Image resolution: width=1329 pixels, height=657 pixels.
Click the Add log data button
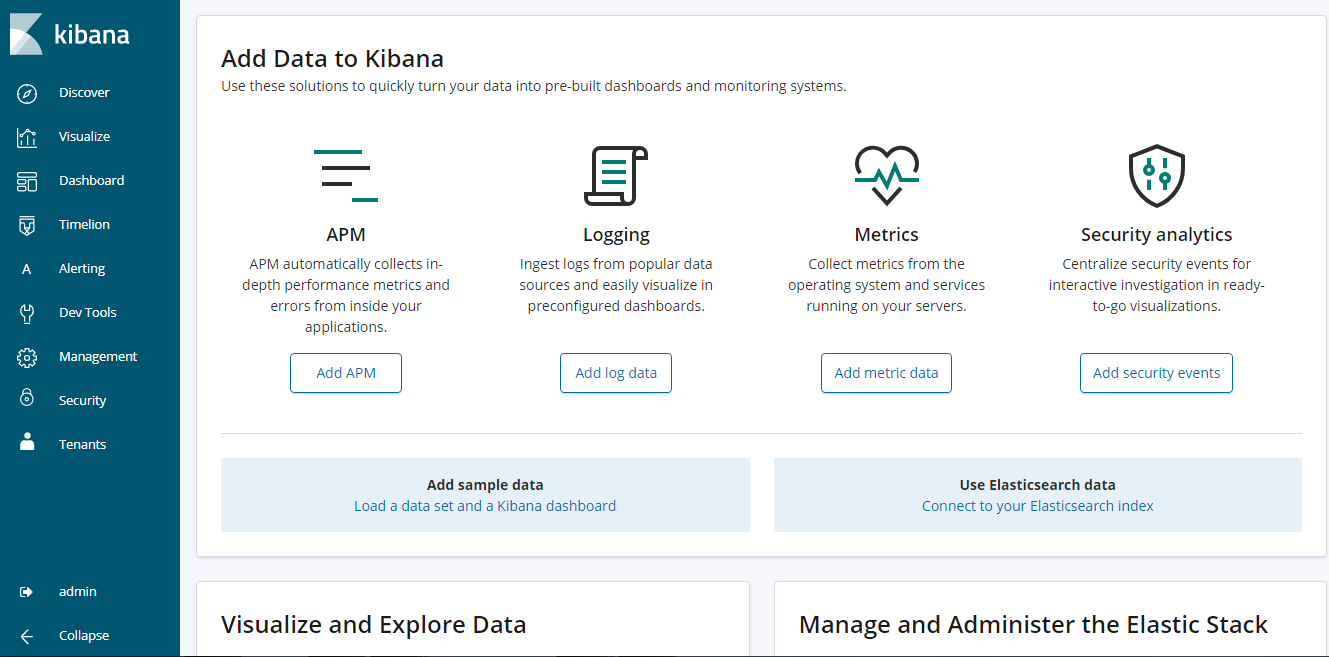click(616, 373)
